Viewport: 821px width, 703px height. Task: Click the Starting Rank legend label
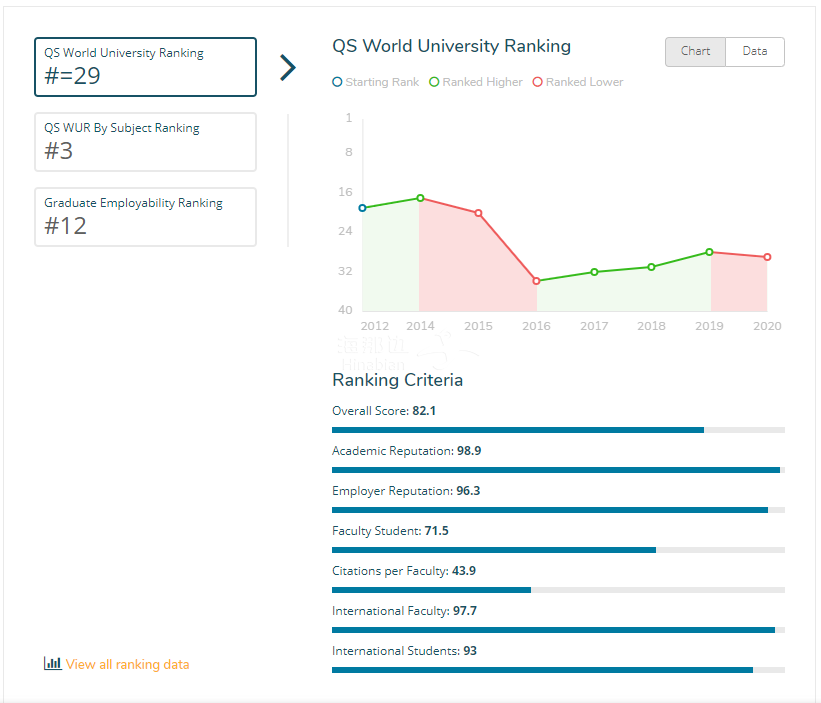382,82
